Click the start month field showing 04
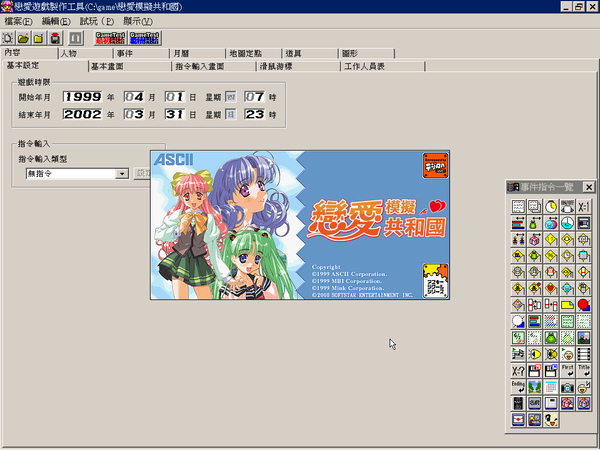This screenshot has width=600, height=450. coord(134,97)
